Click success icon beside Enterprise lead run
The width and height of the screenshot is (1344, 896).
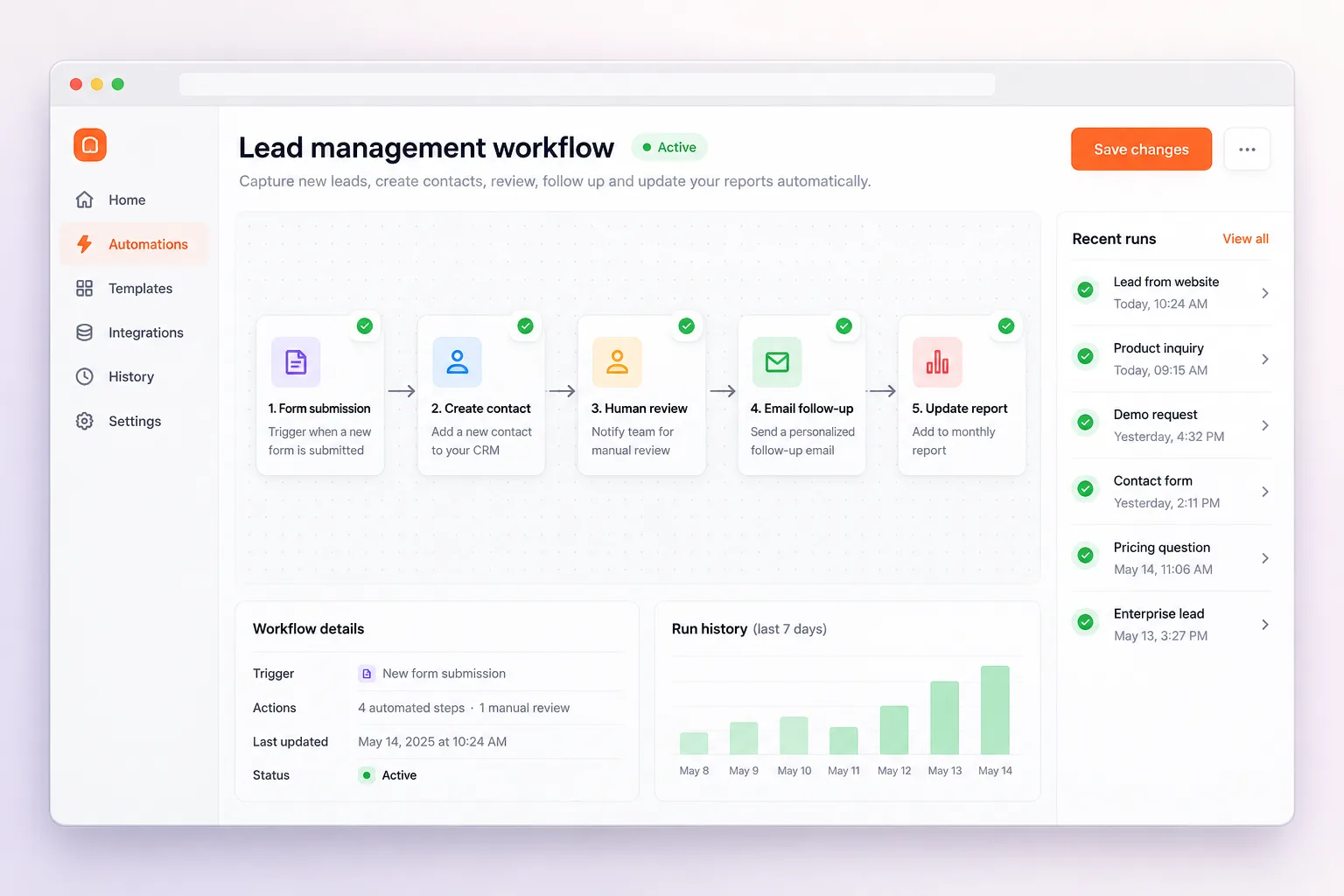coord(1086,622)
